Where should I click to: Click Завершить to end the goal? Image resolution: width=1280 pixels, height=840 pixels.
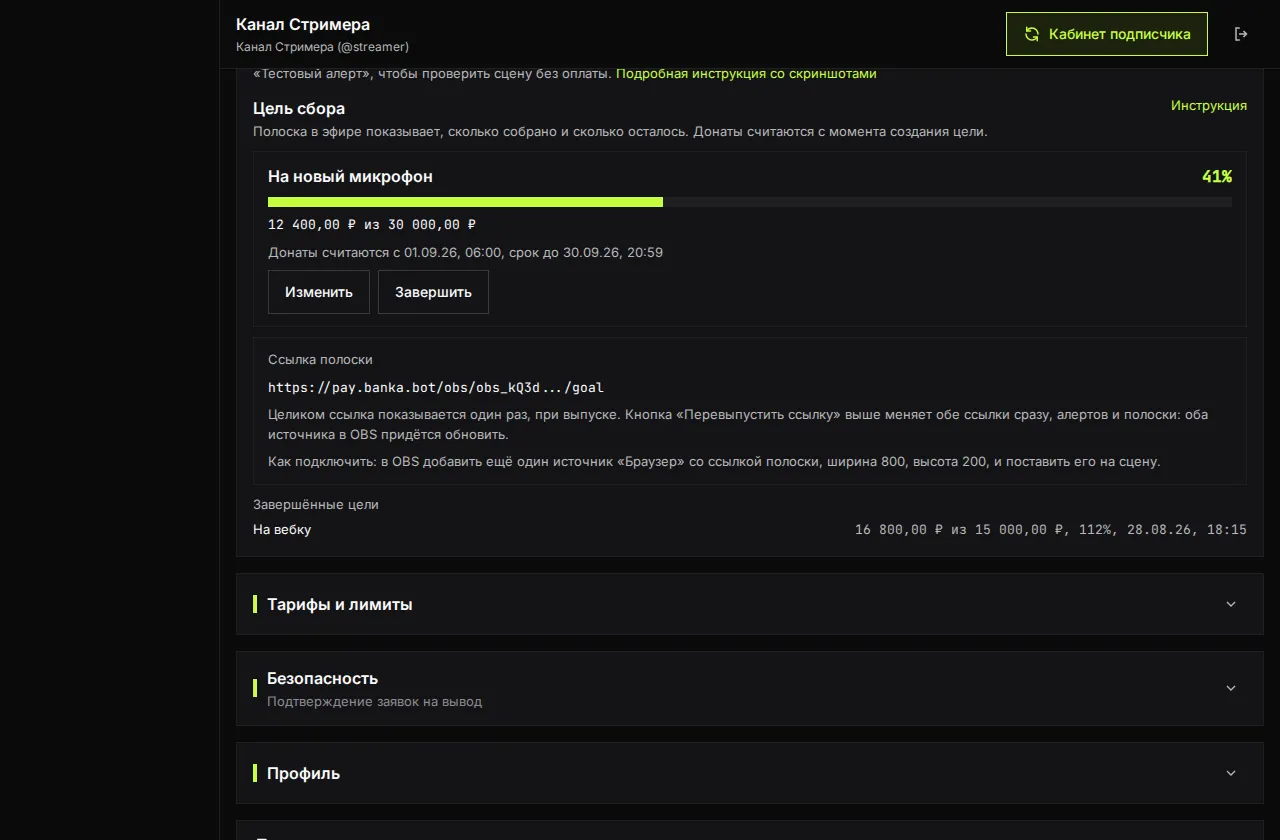[433, 292]
